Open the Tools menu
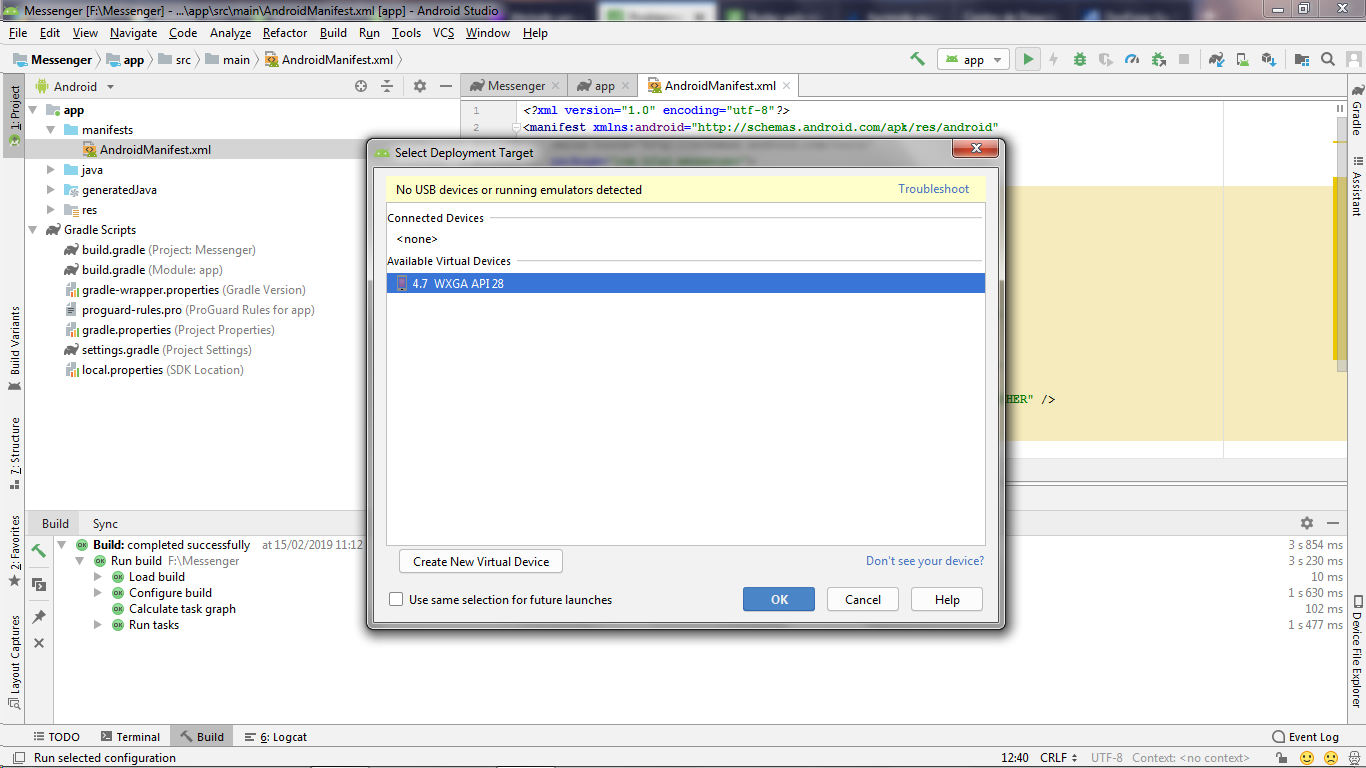Screen dimensions: 1366x768 [406, 33]
